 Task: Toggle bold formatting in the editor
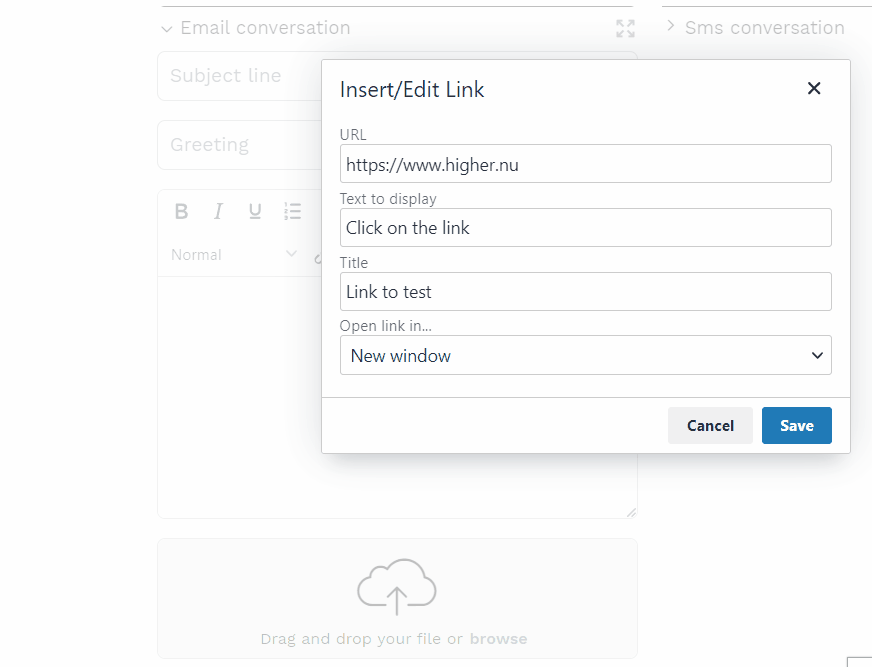tap(181, 211)
